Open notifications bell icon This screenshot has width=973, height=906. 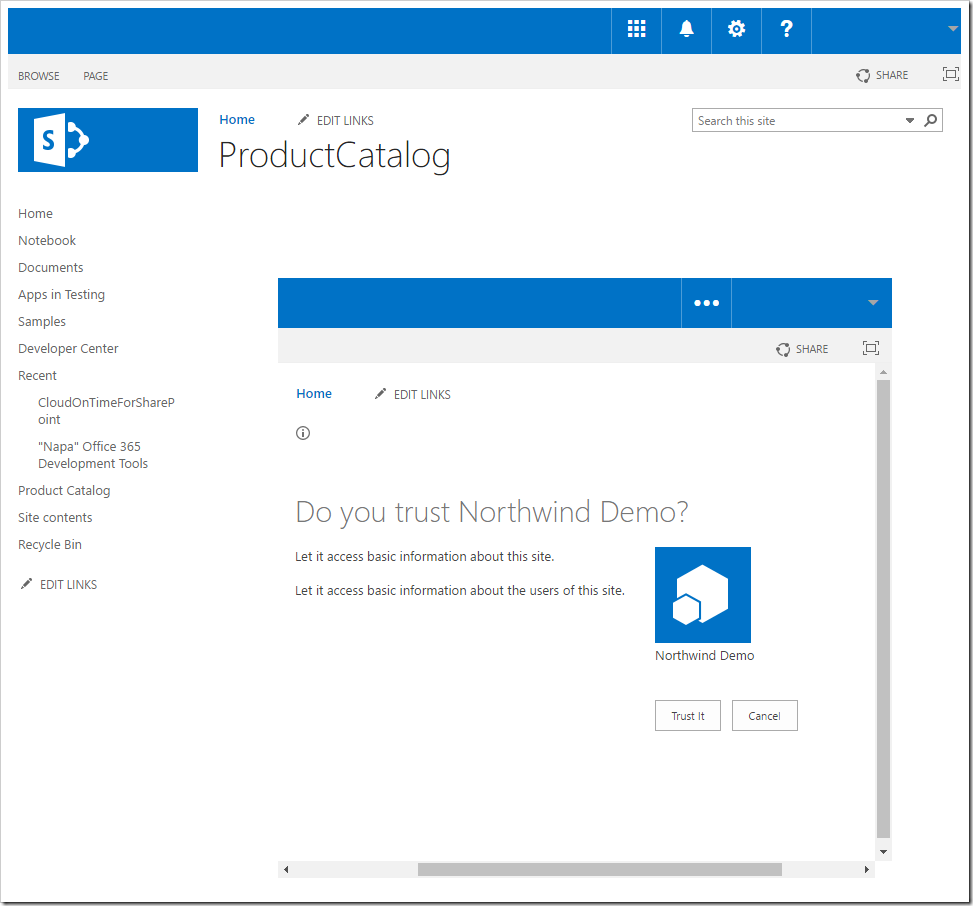(686, 29)
